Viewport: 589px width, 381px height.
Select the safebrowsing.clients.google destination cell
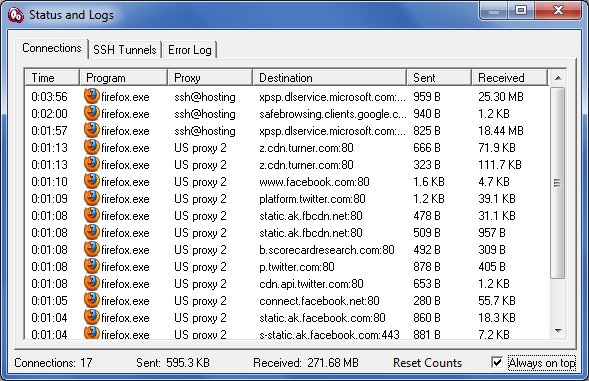point(333,114)
